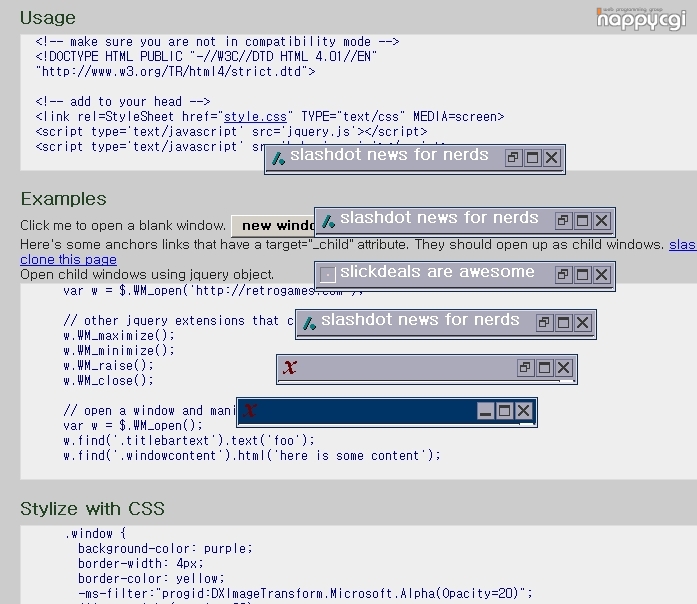Close the gray untitled window
Screen dimensions: 697x604
pyautogui.click(x=564, y=368)
